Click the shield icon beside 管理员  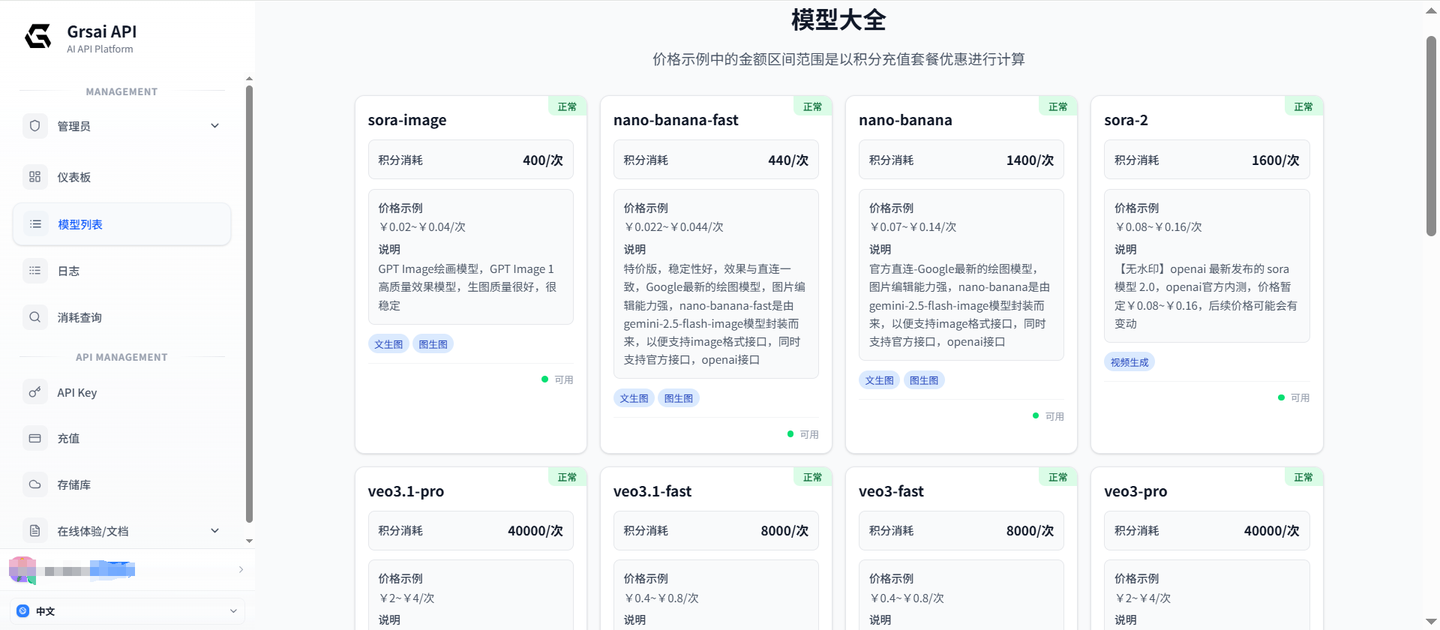(x=35, y=126)
